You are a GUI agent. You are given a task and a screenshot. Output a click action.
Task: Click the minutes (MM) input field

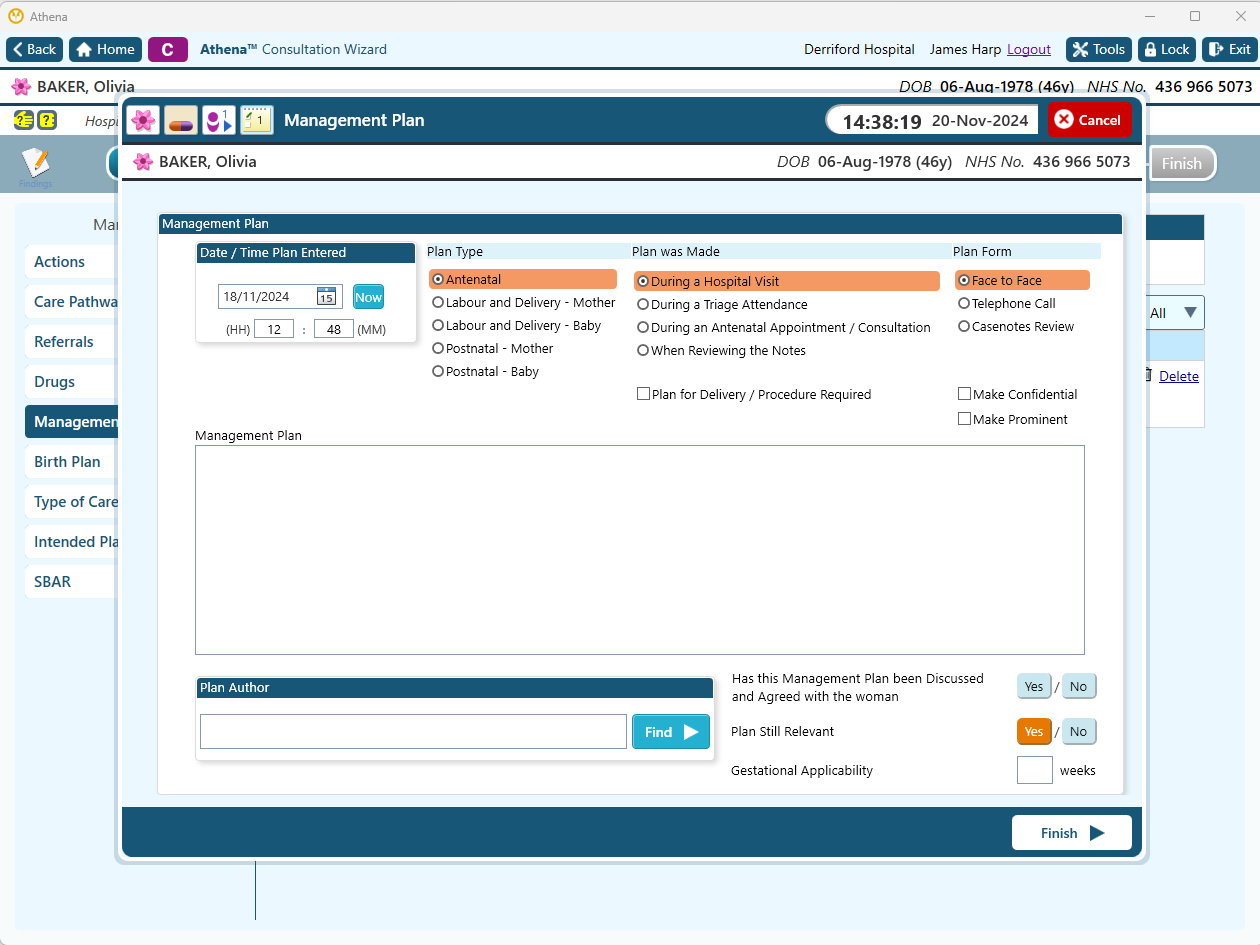334,329
